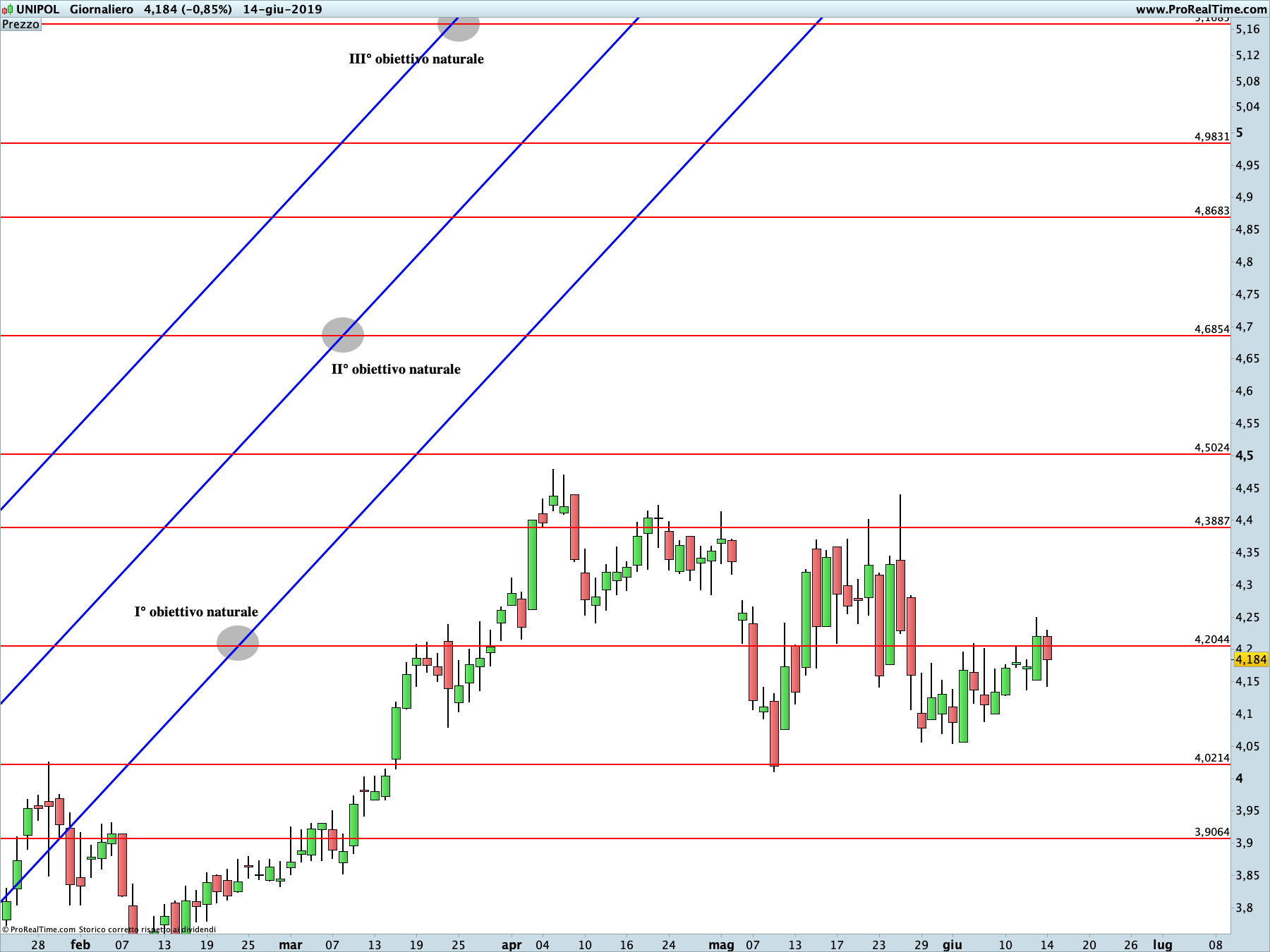
Task: Click the Prezzo panel label
Action: [21, 24]
